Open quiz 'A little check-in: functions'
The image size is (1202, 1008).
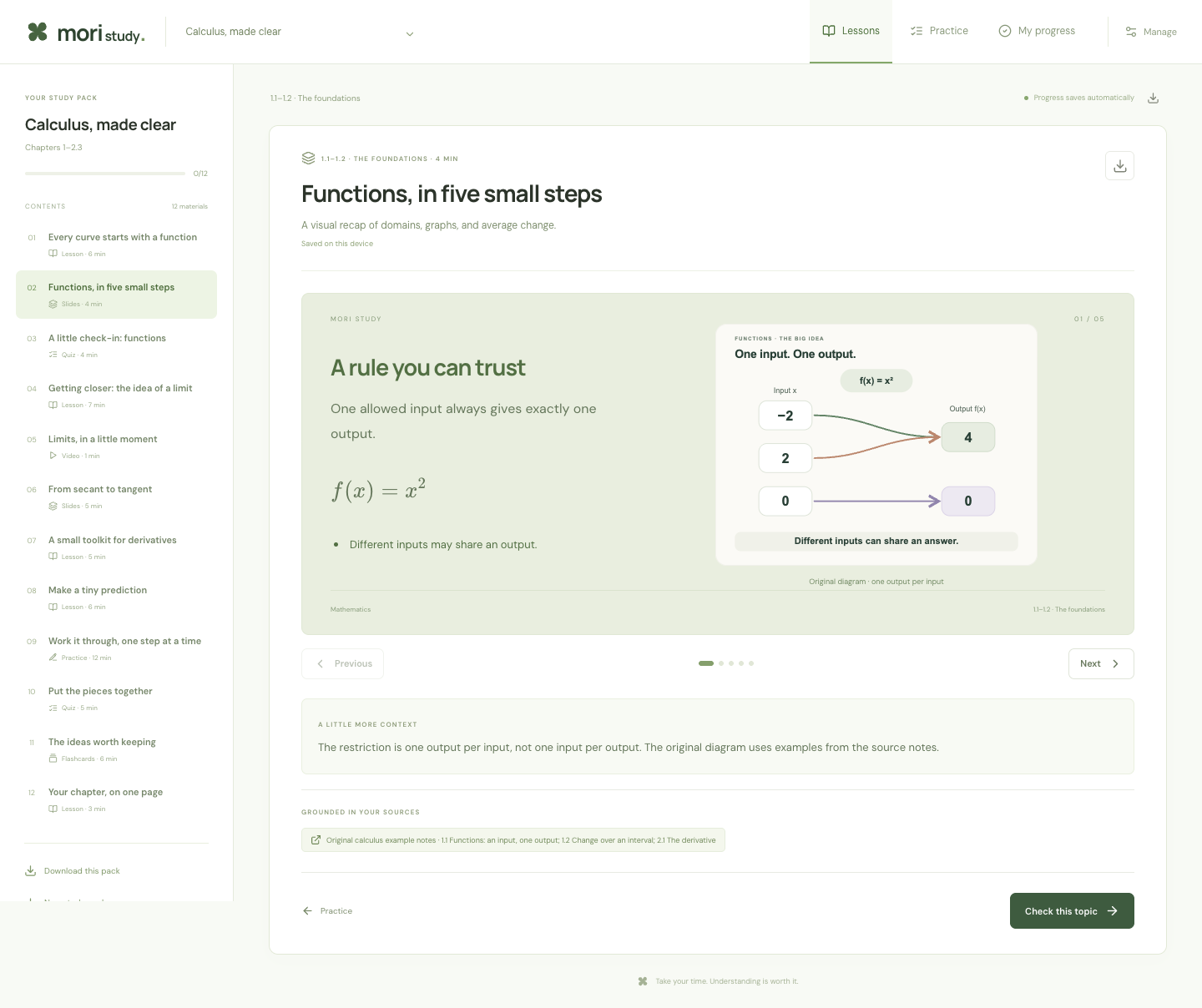pos(116,345)
